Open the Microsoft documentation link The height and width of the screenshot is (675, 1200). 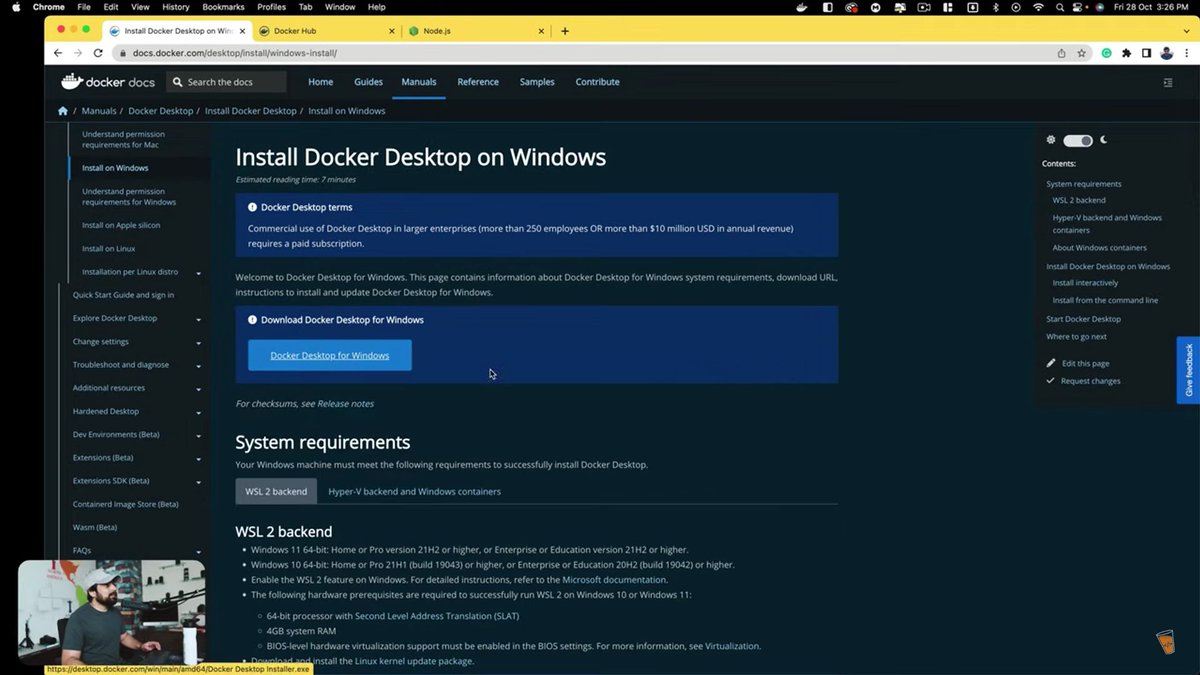[614, 580]
